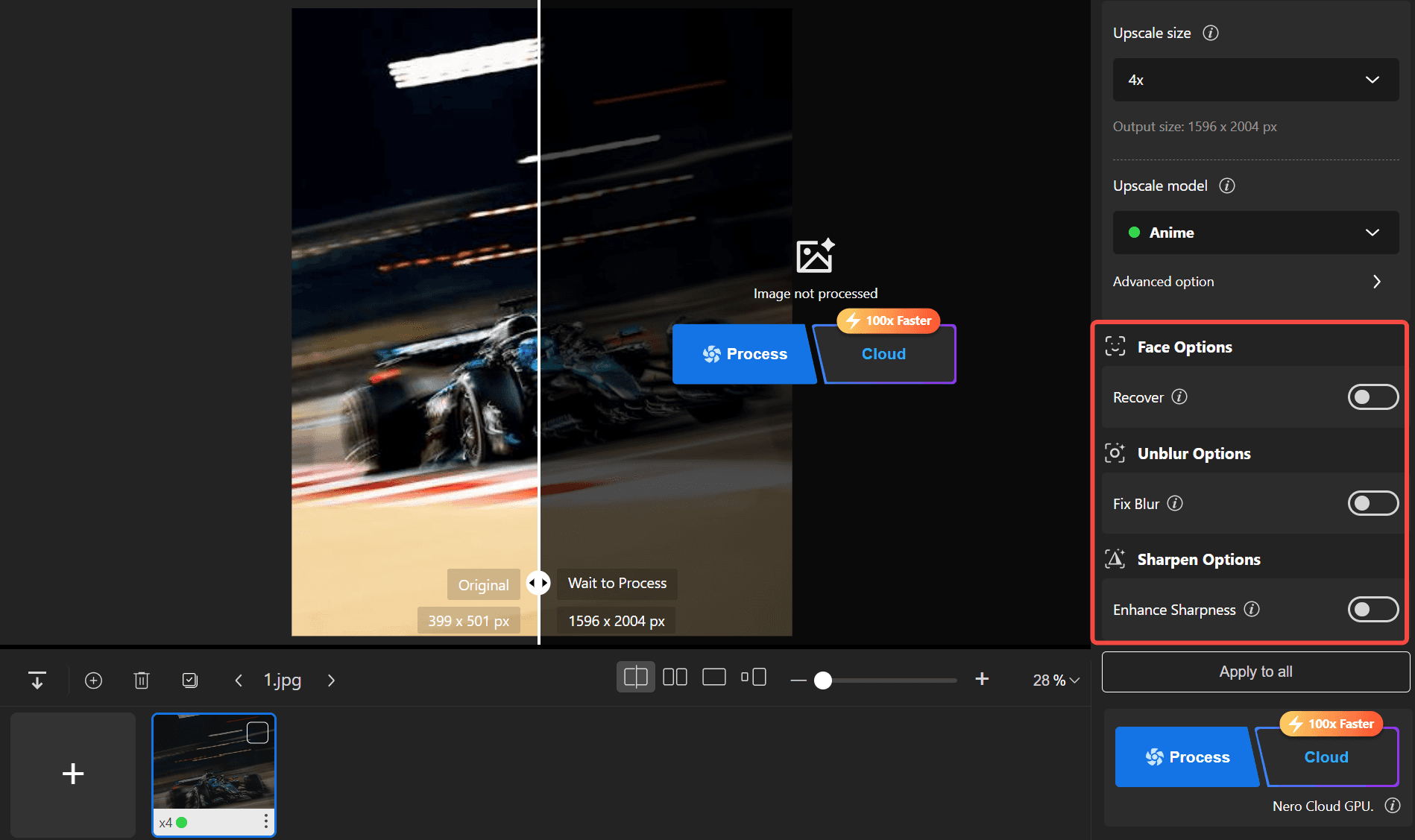Select split slider compare view icon
1415x840 pixels.
[636, 677]
